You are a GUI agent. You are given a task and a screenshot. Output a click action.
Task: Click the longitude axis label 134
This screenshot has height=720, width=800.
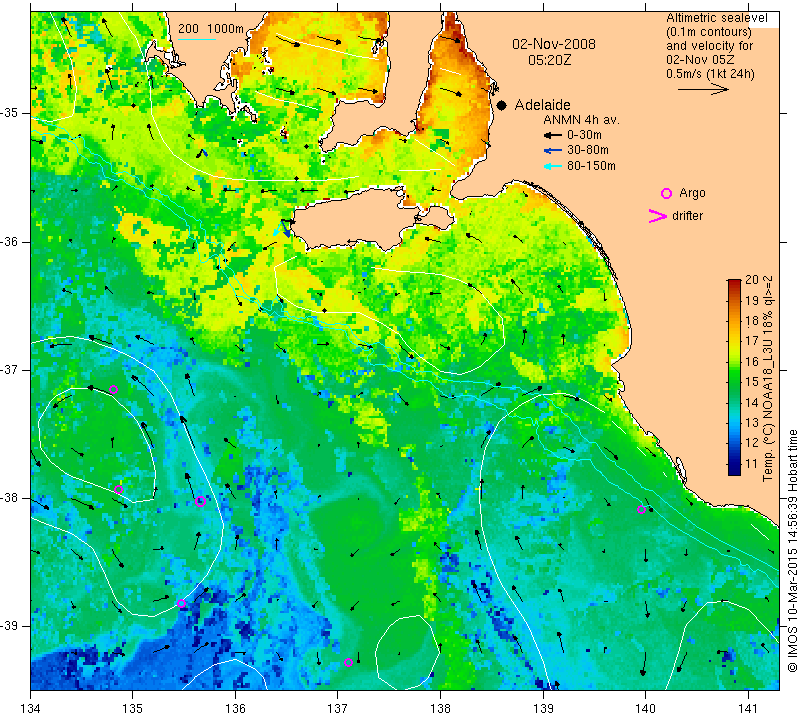(31, 708)
